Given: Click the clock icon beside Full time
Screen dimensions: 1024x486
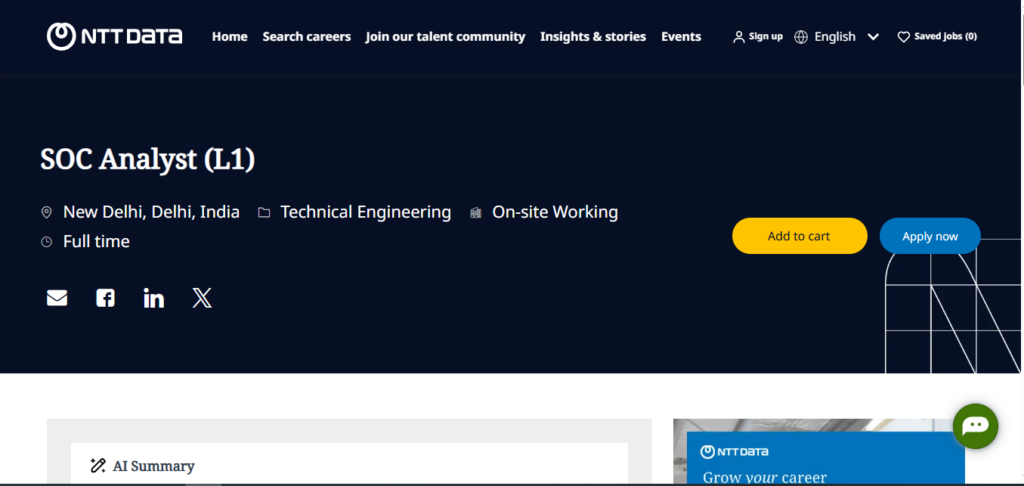Looking at the screenshot, I should point(46,242).
